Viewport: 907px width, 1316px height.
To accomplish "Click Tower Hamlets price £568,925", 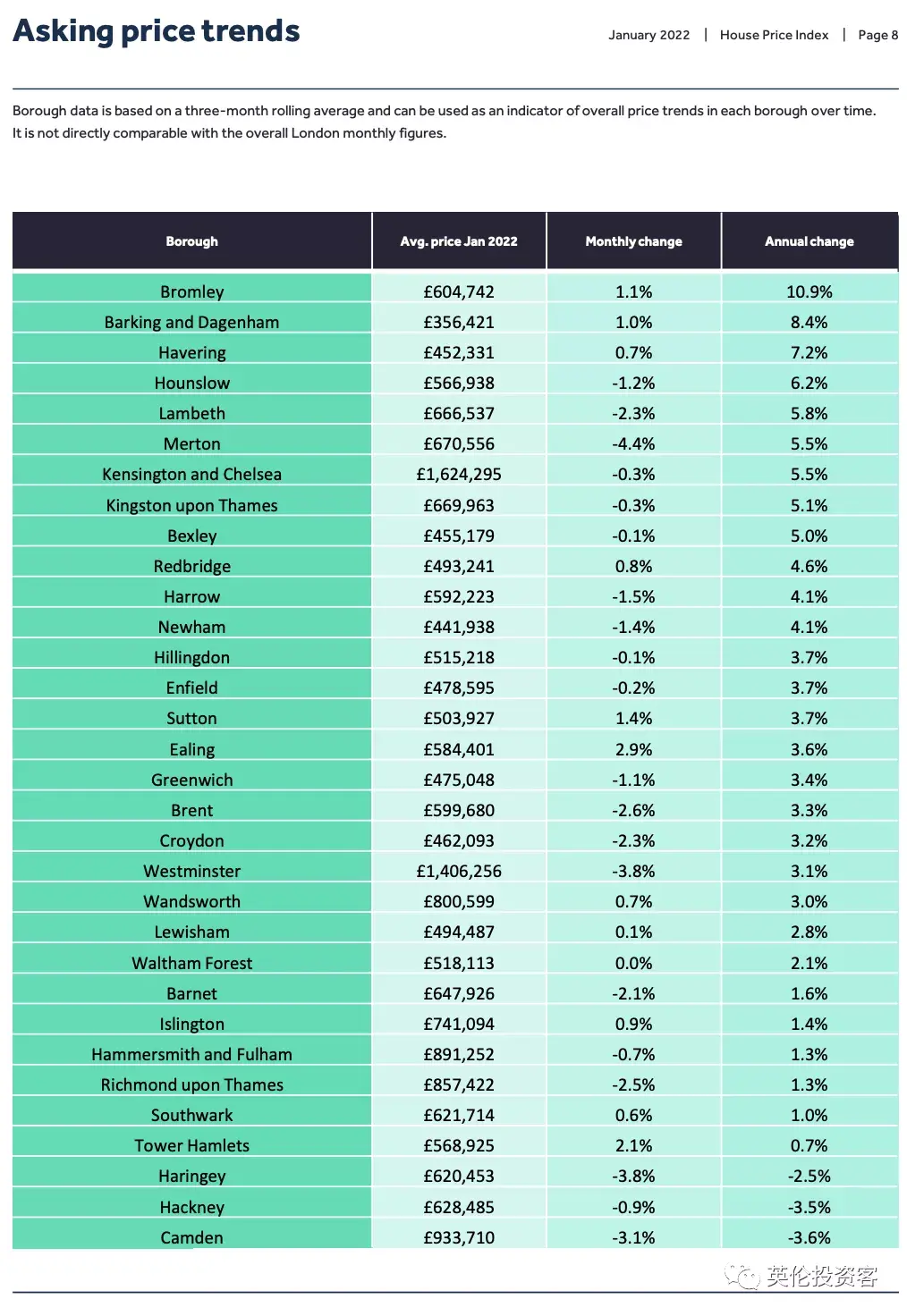I will [459, 1145].
